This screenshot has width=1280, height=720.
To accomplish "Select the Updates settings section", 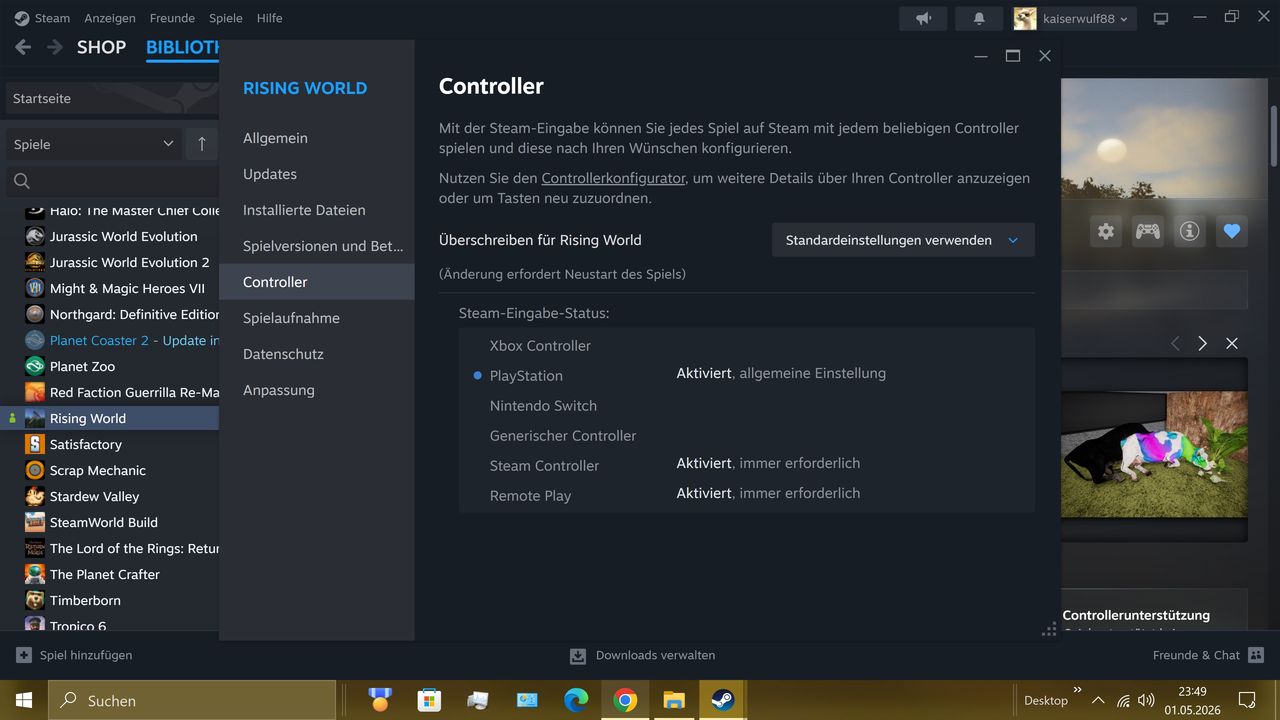I will tap(316, 174).
